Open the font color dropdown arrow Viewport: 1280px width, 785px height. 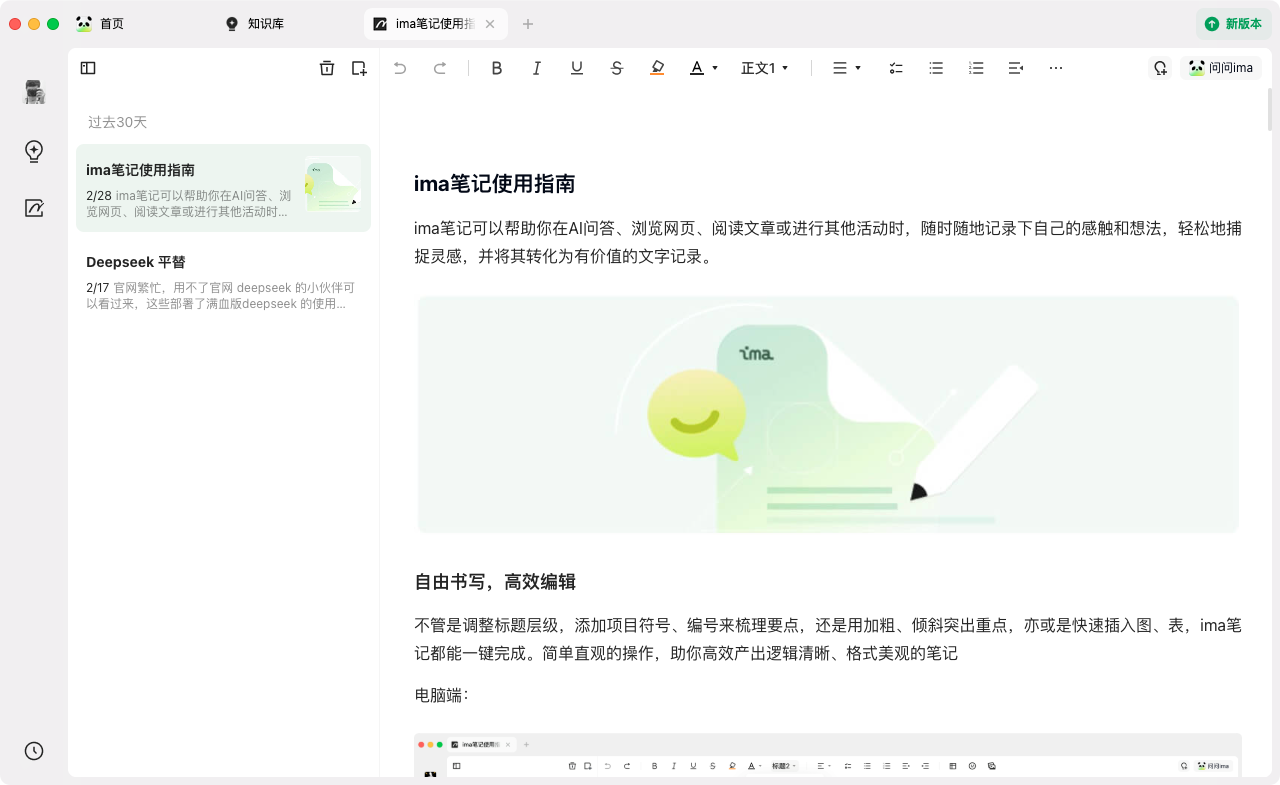[715, 68]
